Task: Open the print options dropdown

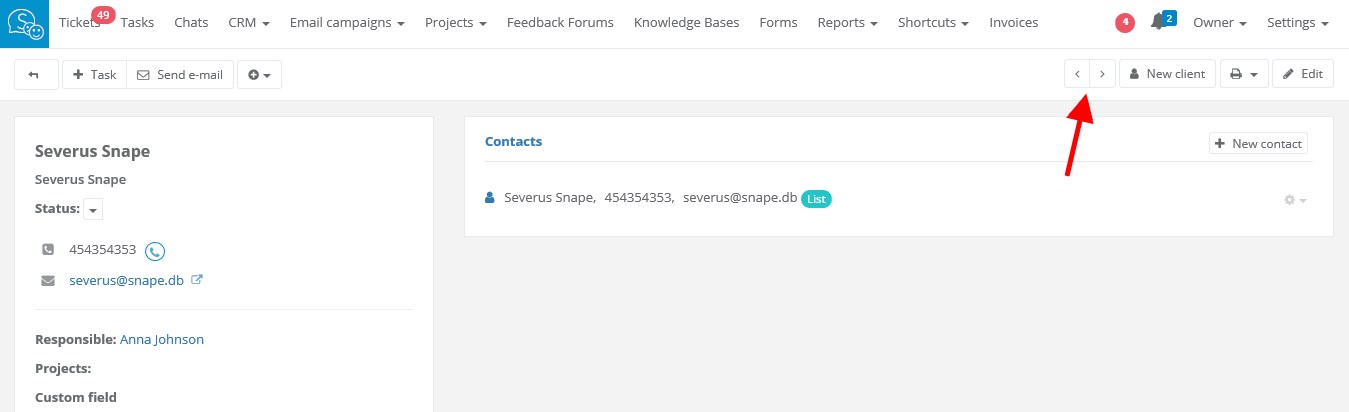Action: [x=1244, y=74]
